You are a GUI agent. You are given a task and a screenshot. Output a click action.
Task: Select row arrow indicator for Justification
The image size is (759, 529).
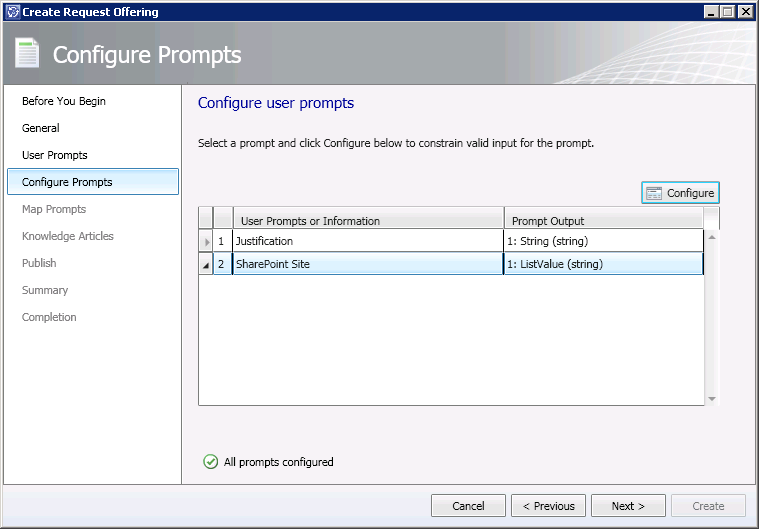(207, 241)
